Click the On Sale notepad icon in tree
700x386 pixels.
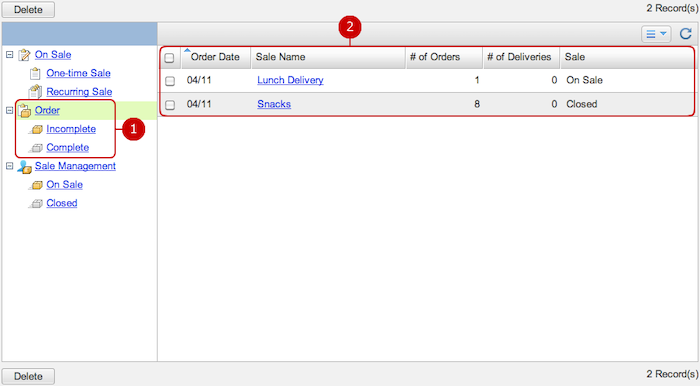point(24,55)
